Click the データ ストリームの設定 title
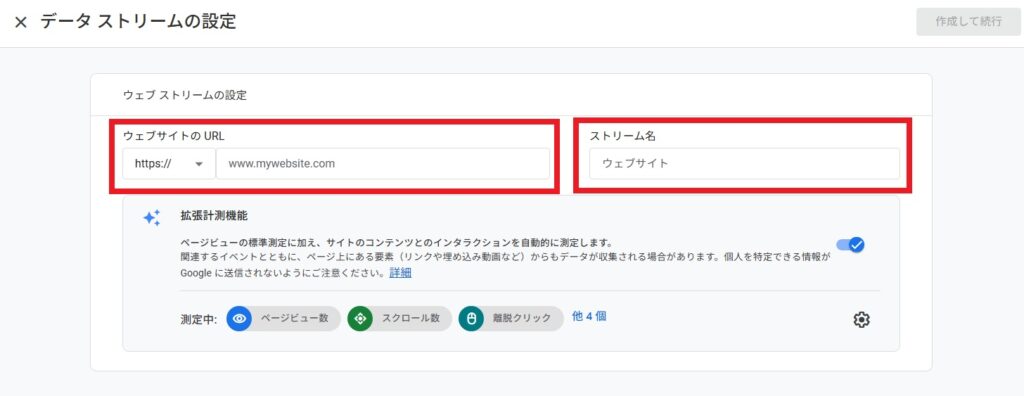Screen dimensions: 1024x396 point(138,22)
